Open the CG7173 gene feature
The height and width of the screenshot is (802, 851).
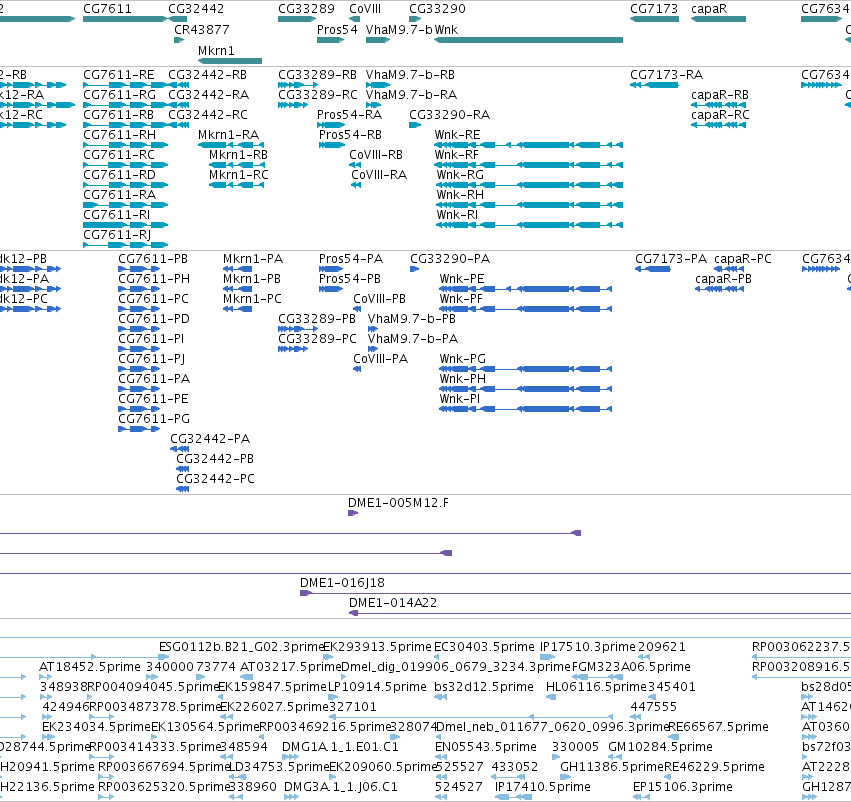tap(654, 19)
